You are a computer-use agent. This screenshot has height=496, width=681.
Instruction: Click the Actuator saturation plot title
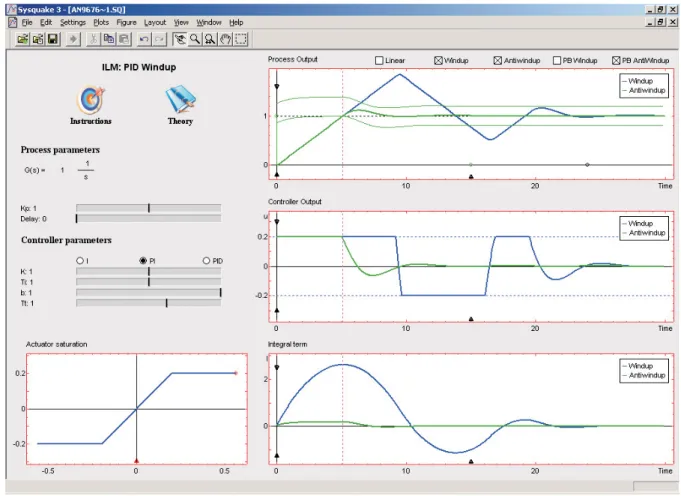pos(56,344)
